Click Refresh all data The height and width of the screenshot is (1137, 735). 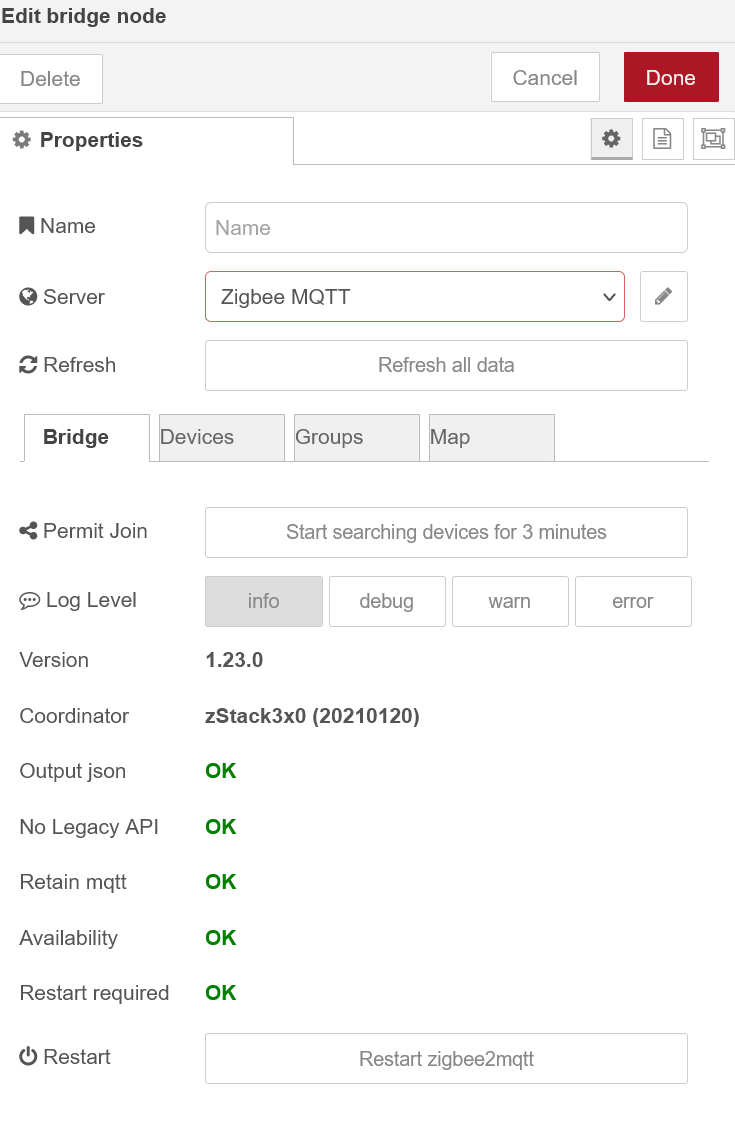pyautogui.click(x=446, y=365)
